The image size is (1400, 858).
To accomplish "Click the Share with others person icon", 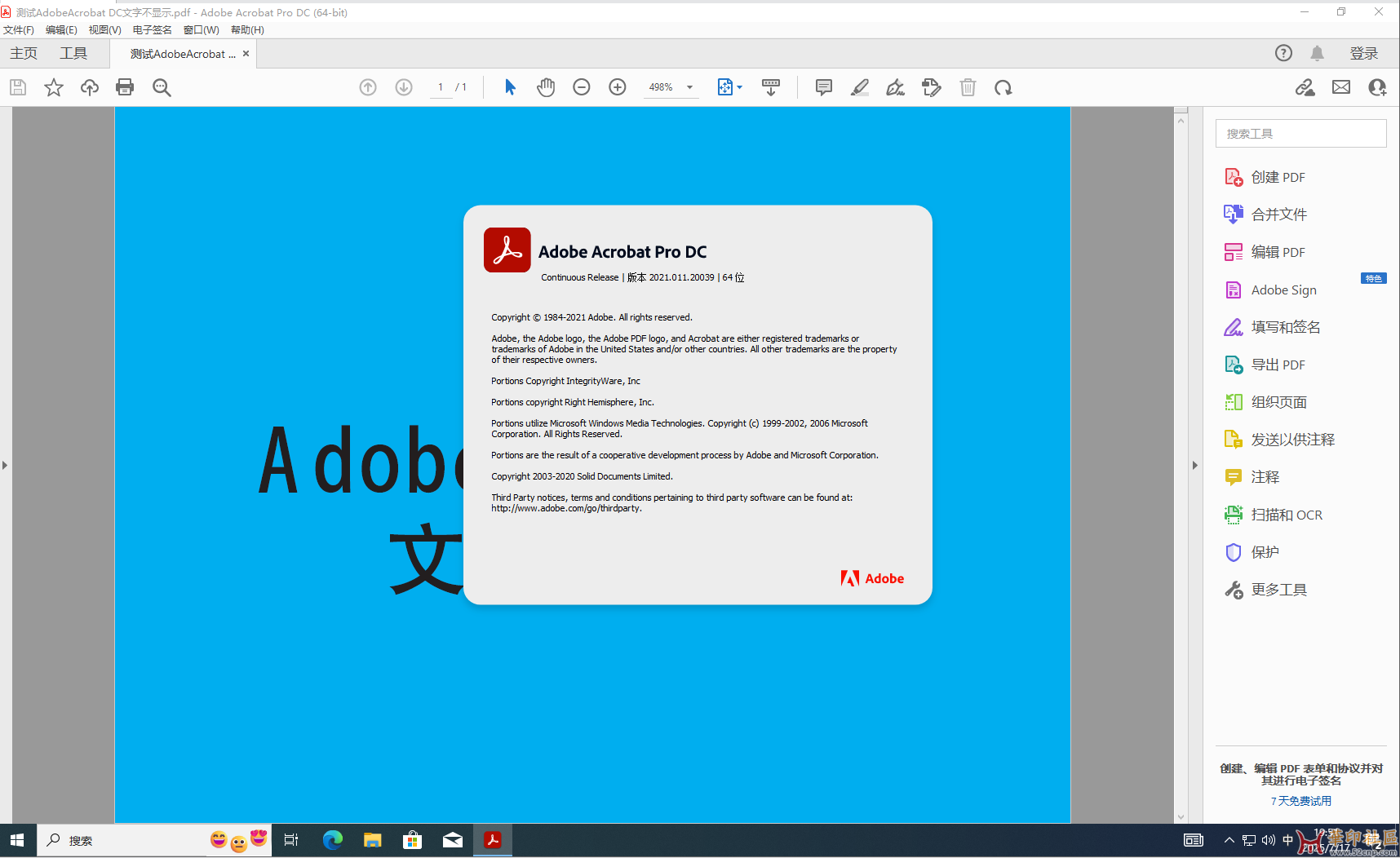I will tap(1377, 87).
